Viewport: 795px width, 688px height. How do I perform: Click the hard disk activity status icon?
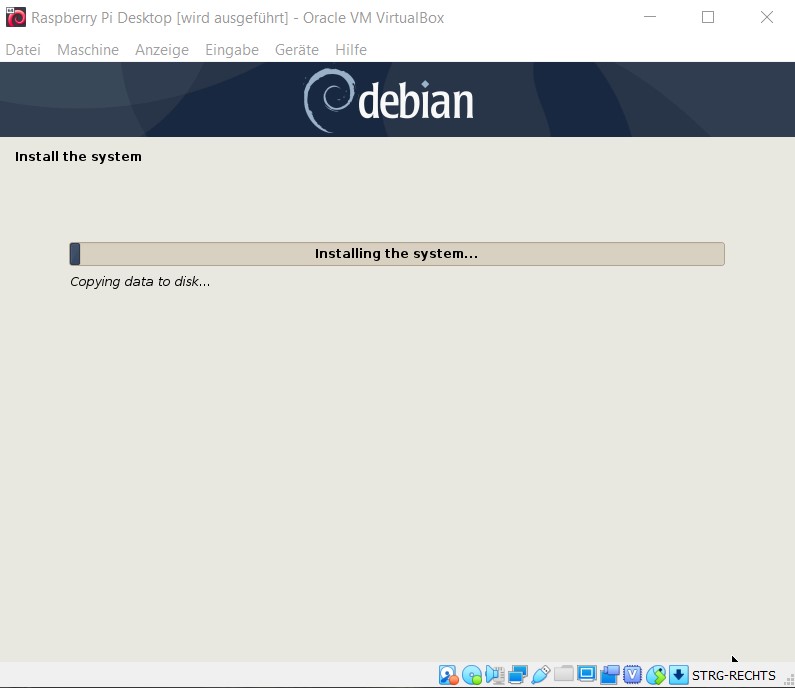(x=449, y=675)
